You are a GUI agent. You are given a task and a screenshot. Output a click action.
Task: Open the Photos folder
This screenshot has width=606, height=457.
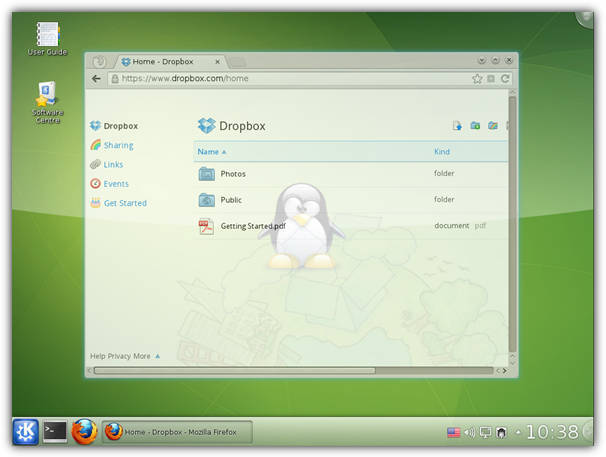pyautogui.click(x=233, y=174)
